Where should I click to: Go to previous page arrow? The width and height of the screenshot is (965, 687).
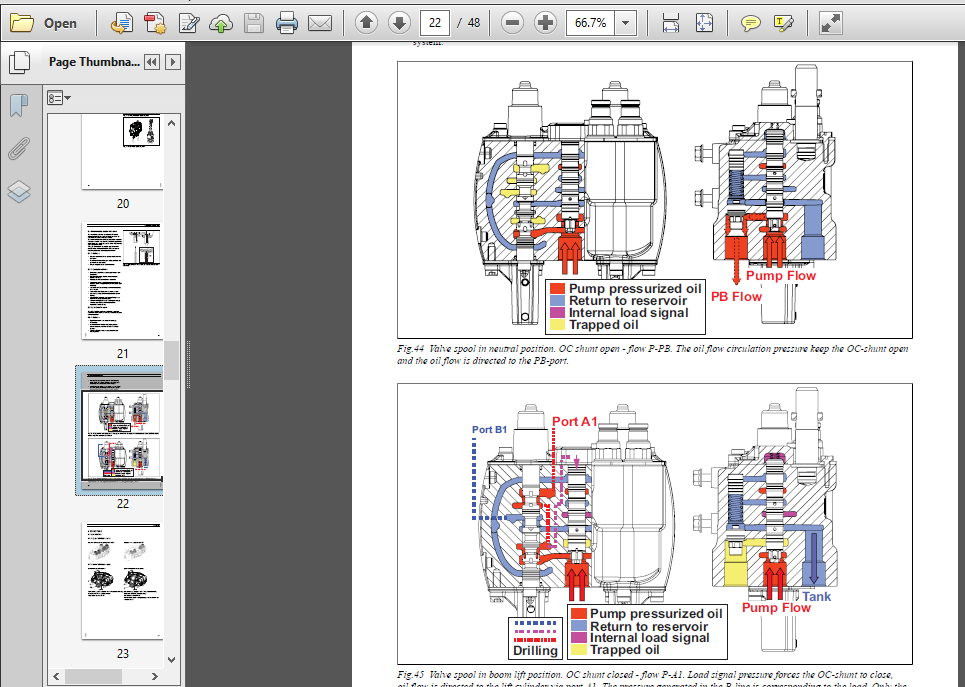[x=366, y=23]
